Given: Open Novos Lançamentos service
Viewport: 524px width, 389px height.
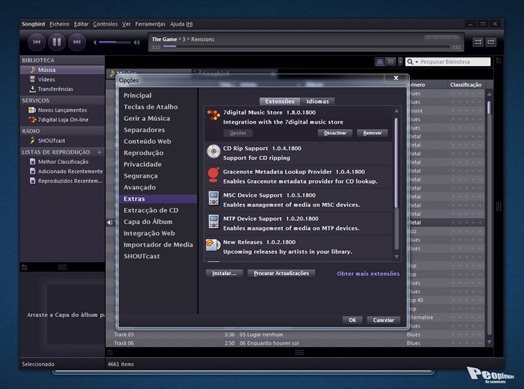Looking at the screenshot, I should coord(62,110).
